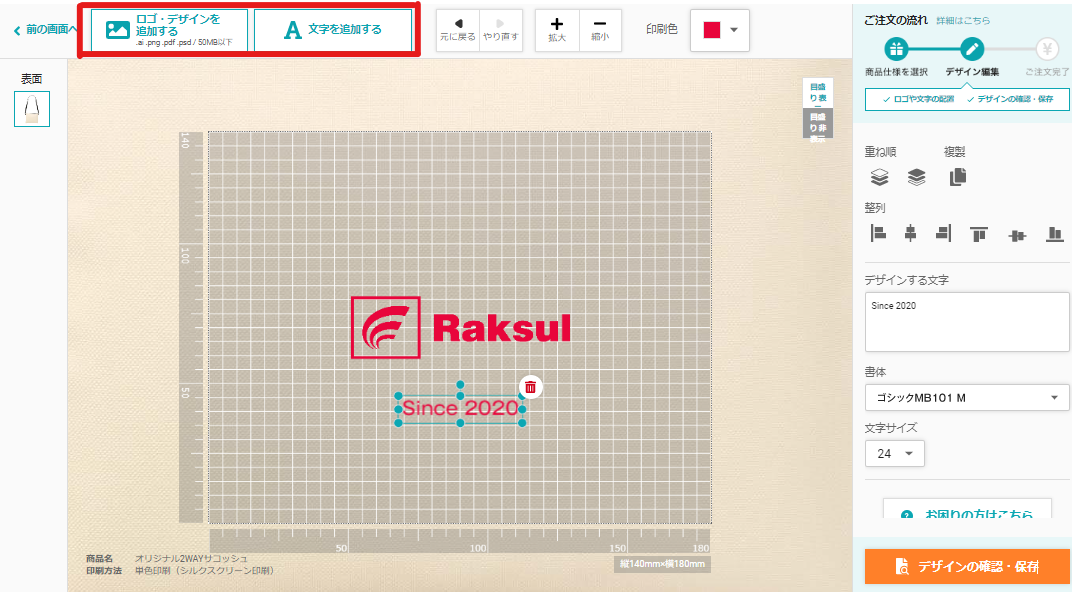
Task: Select the ロゴや文字の配置 sub-step
Action: pos(918,99)
